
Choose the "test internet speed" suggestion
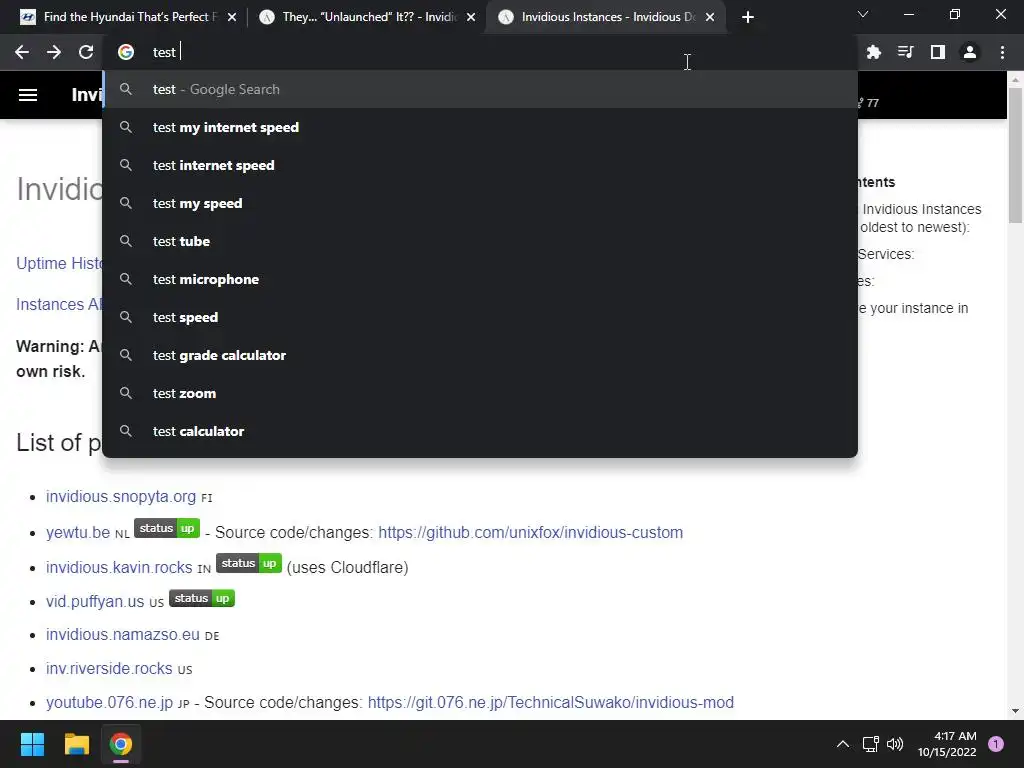pos(480,165)
